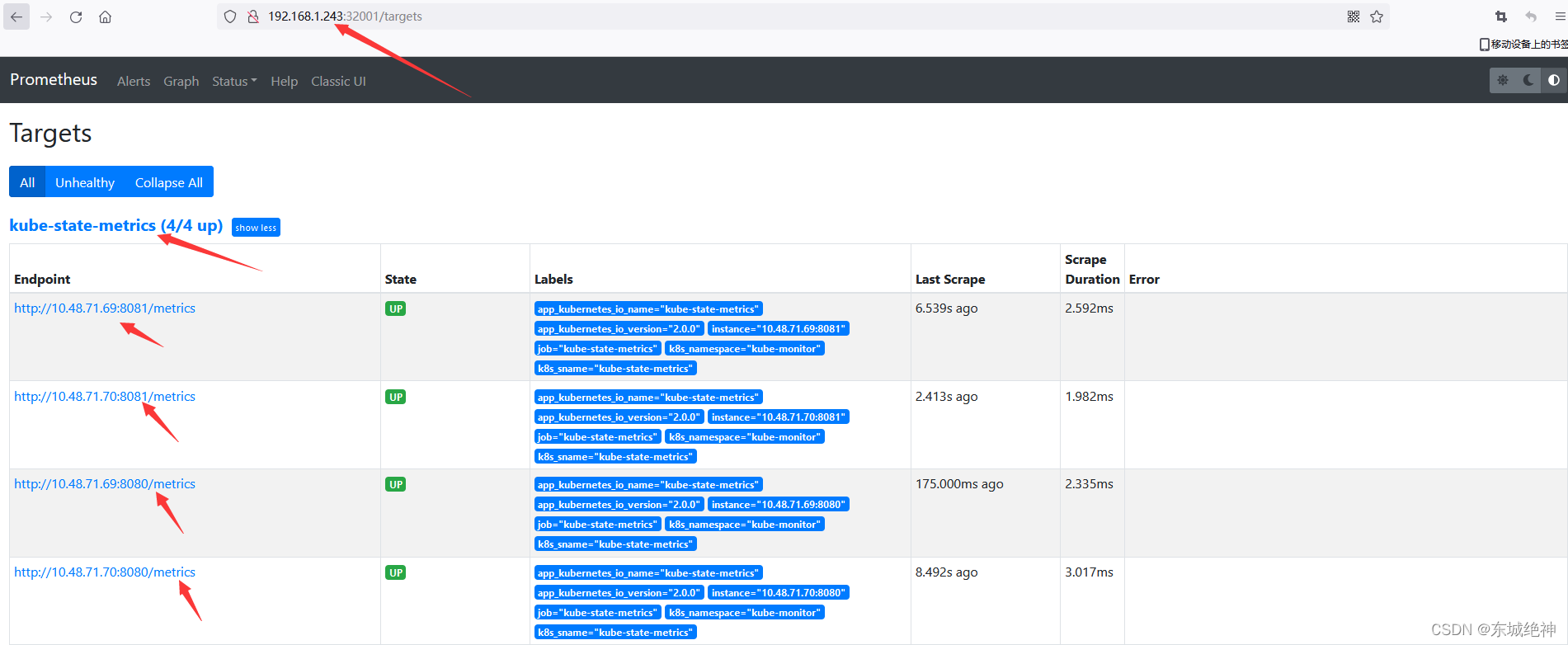Filter by Unhealthy targets
Viewport: 1568px width, 645px height.
click(85, 182)
